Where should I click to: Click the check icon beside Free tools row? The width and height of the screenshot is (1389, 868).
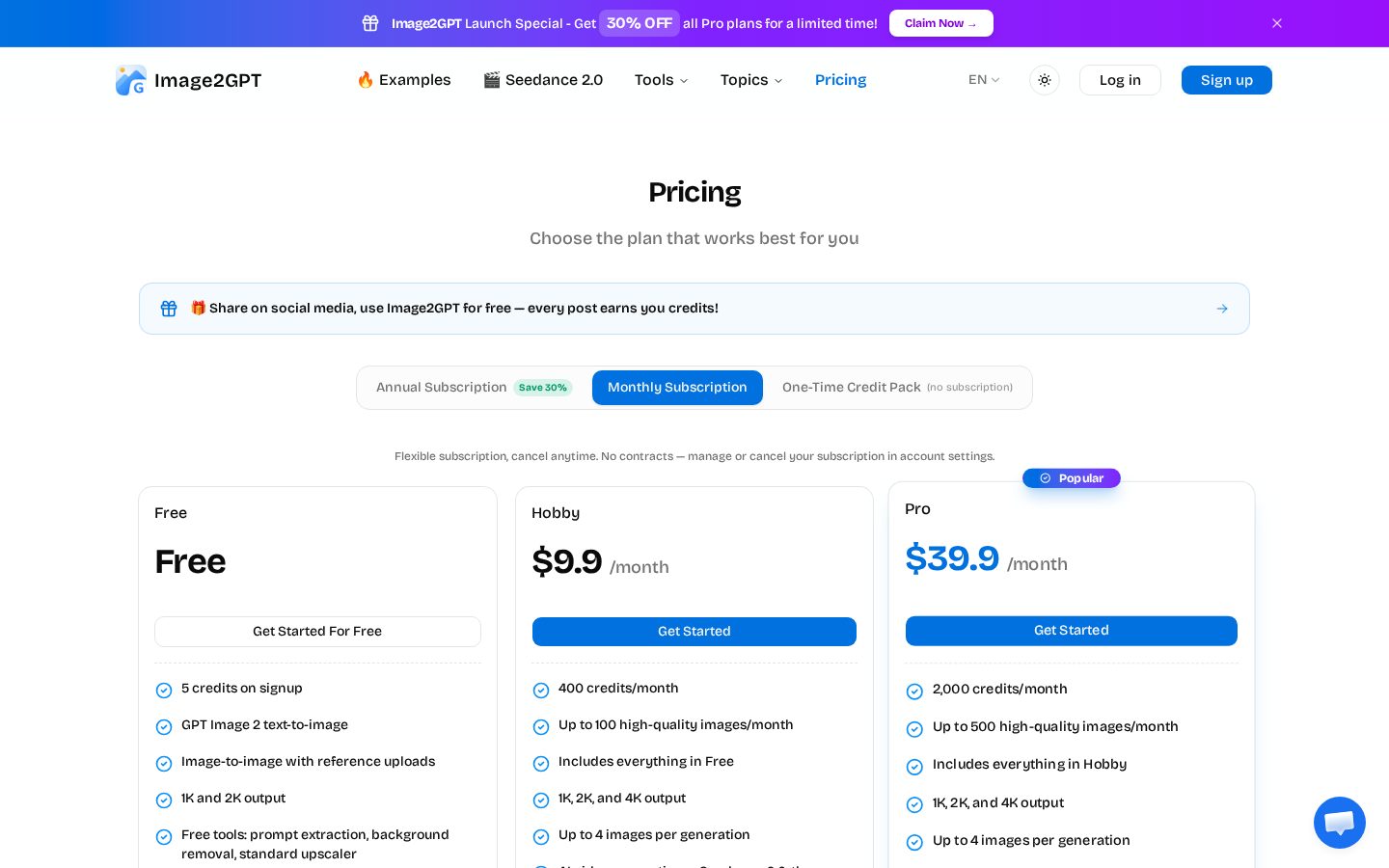[x=164, y=836]
